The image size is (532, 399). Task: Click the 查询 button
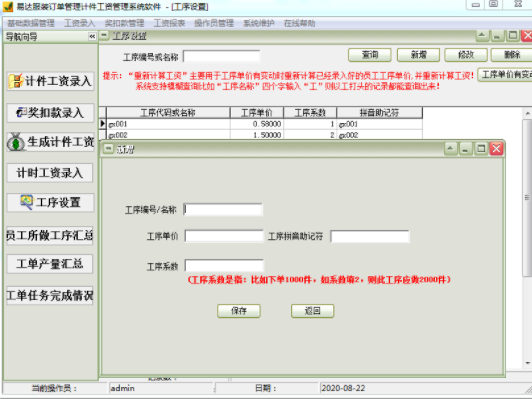pos(370,55)
